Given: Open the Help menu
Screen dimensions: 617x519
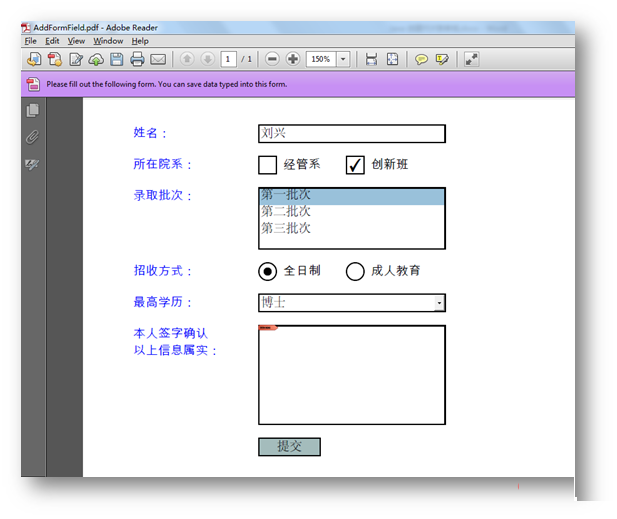Looking at the screenshot, I should pyautogui.click(x=140, y=41).
